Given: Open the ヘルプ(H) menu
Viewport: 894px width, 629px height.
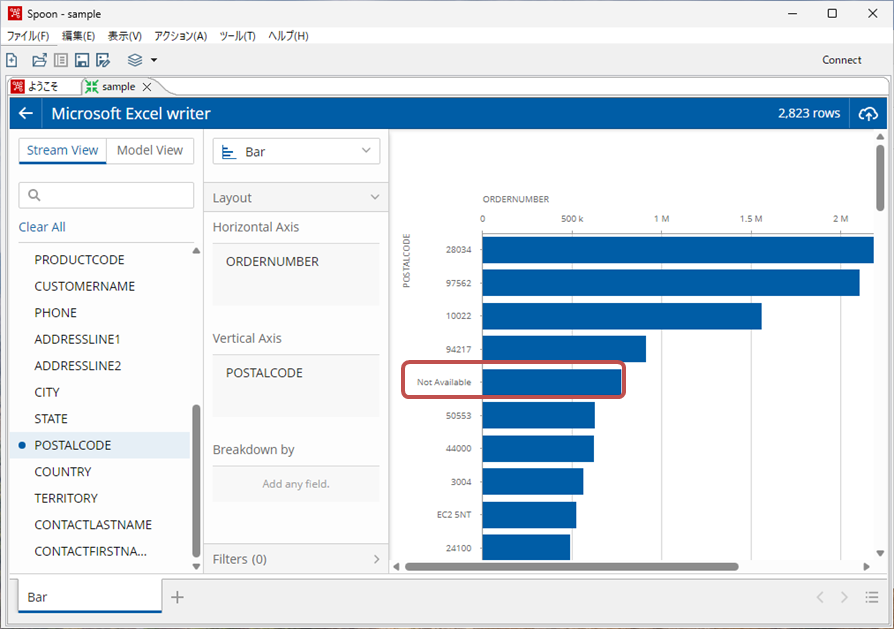Looking at the screenshot, I should coord(288,36).
